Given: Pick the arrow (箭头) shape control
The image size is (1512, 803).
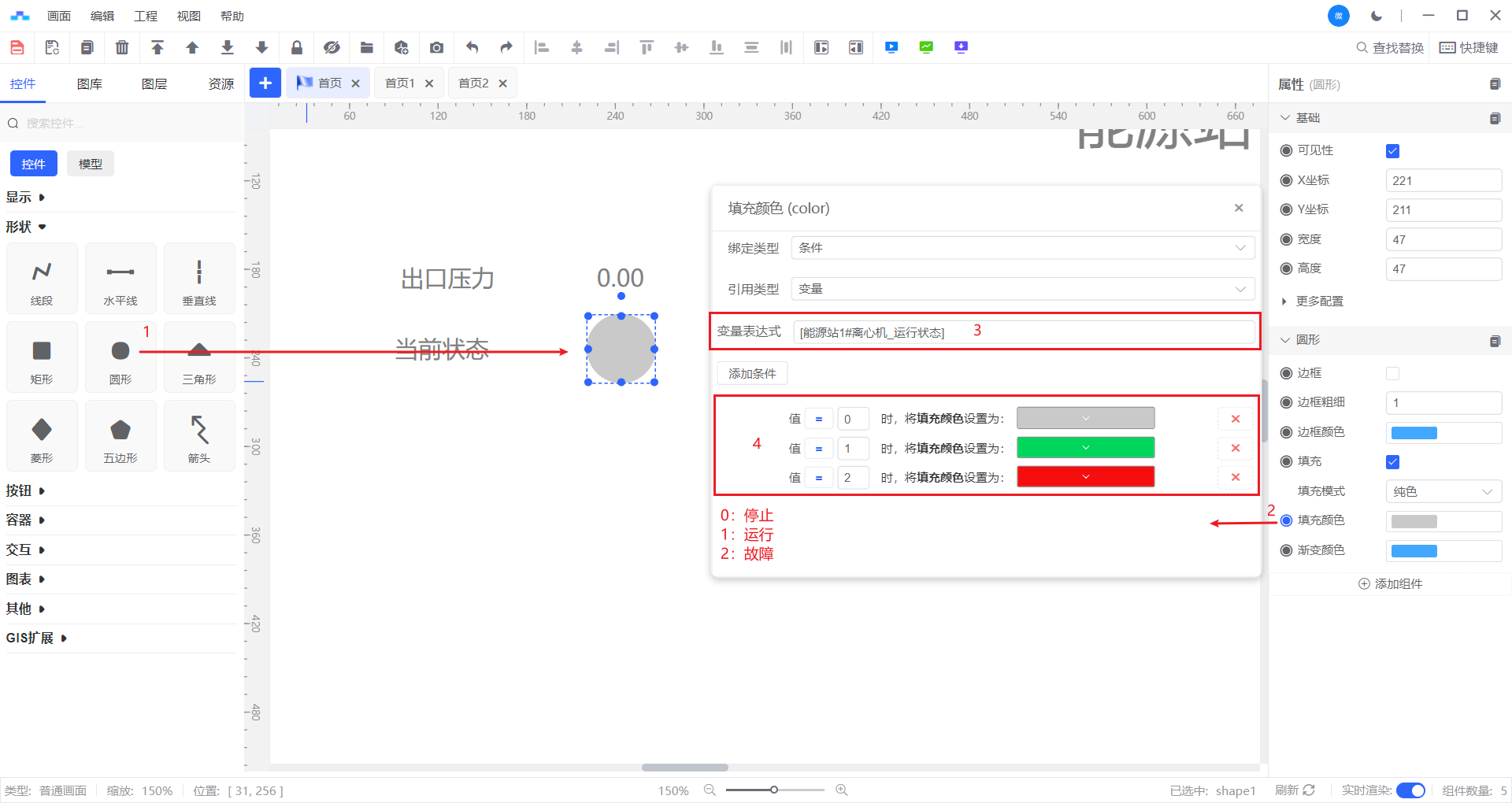Looking at the screenshot, I should pyautogui.click(x=199, y=436).
